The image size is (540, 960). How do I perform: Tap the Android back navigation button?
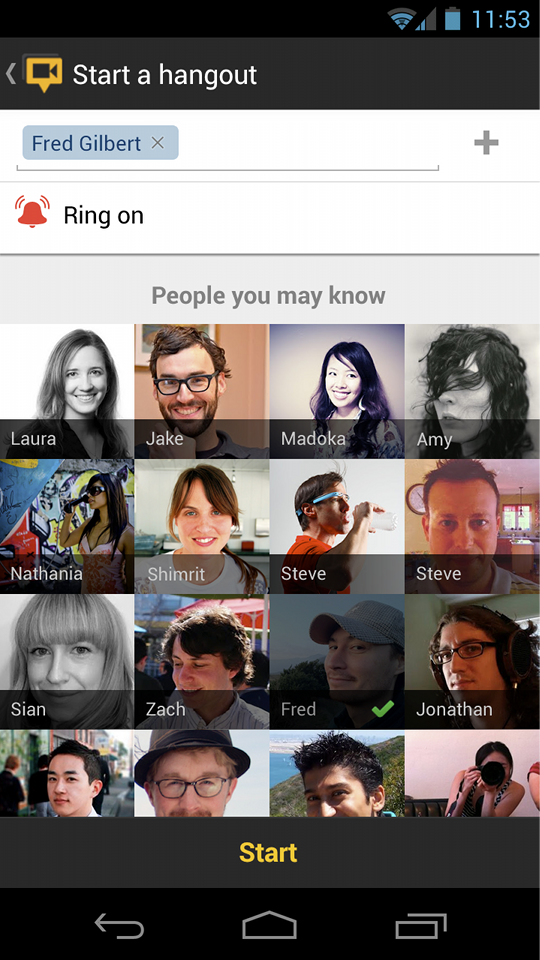(119, 926)
